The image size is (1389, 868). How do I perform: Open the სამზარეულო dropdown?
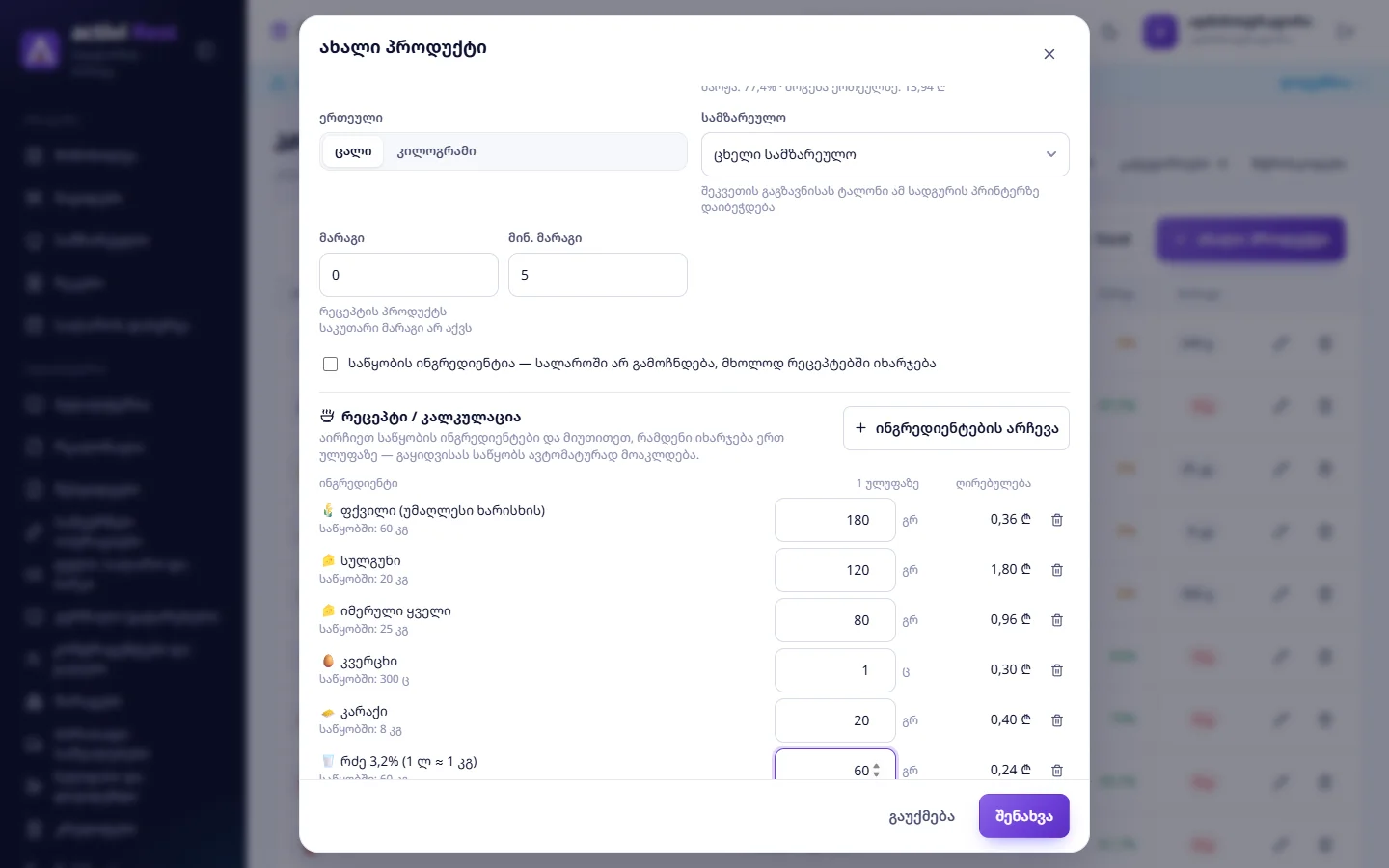[885, 154]
